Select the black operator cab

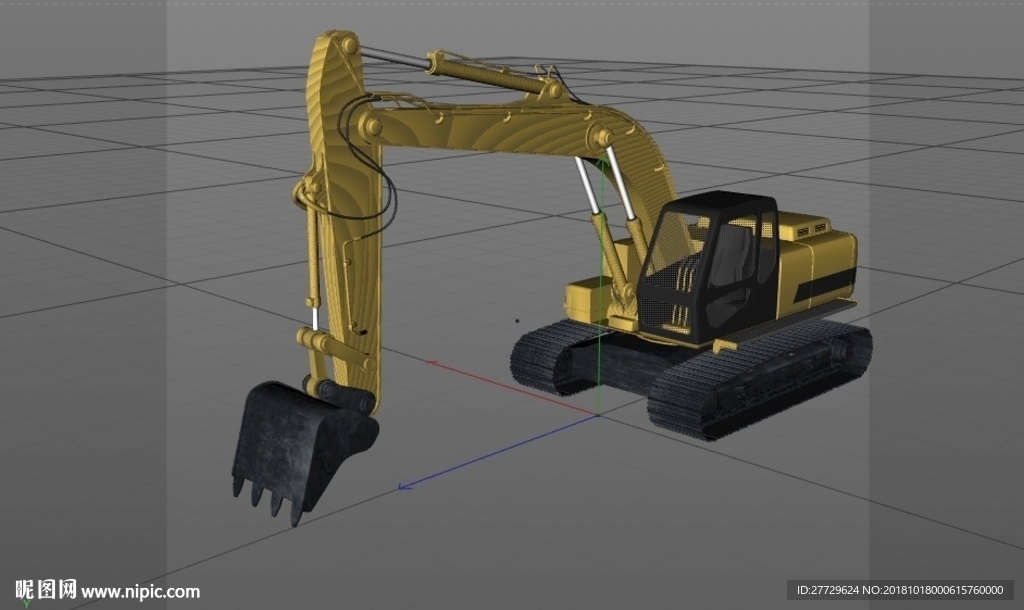709,268
